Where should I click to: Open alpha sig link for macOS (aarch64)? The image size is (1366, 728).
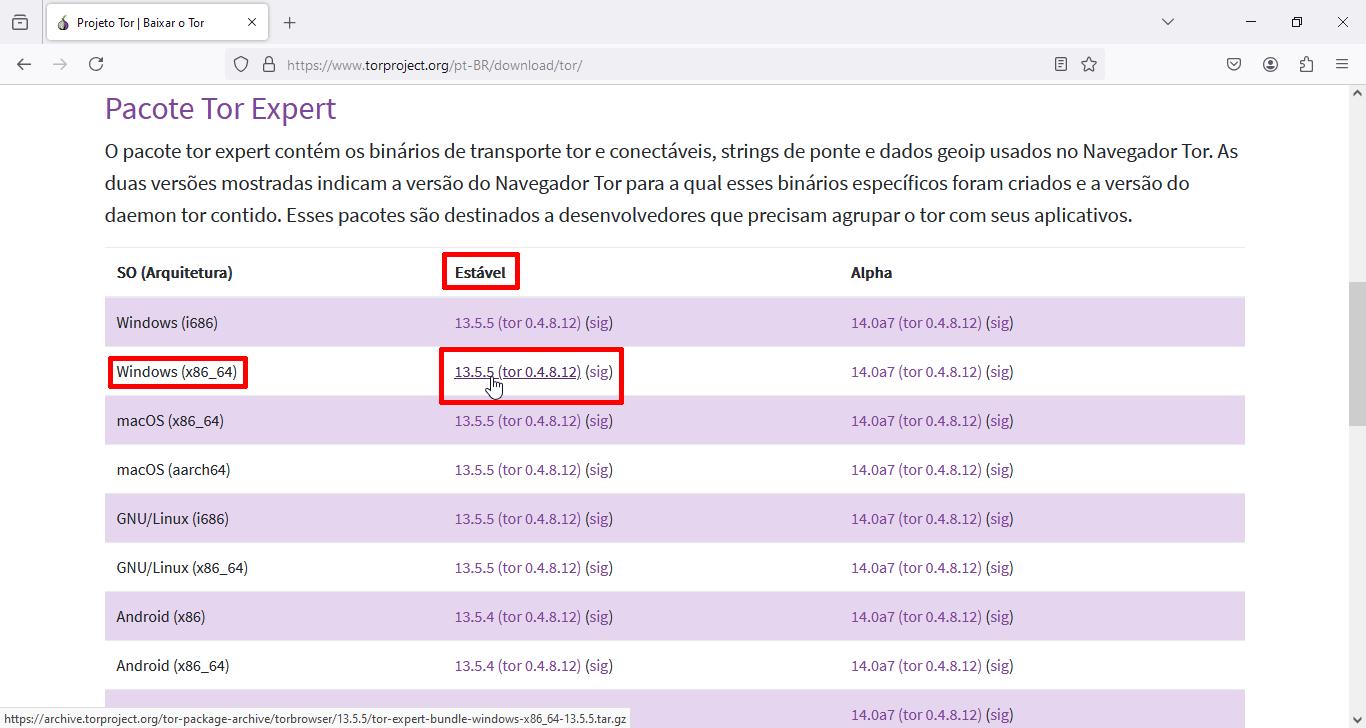1000,470
